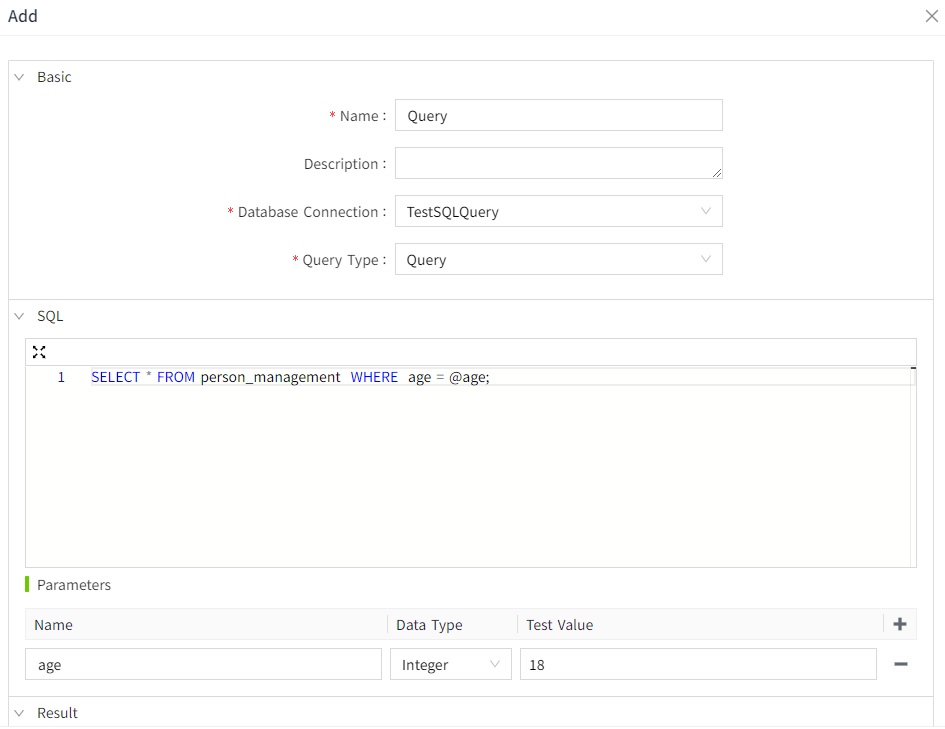This screenshot has height=729, width=945.
Task: Click the age parameter name field
Action: [203, 665]
